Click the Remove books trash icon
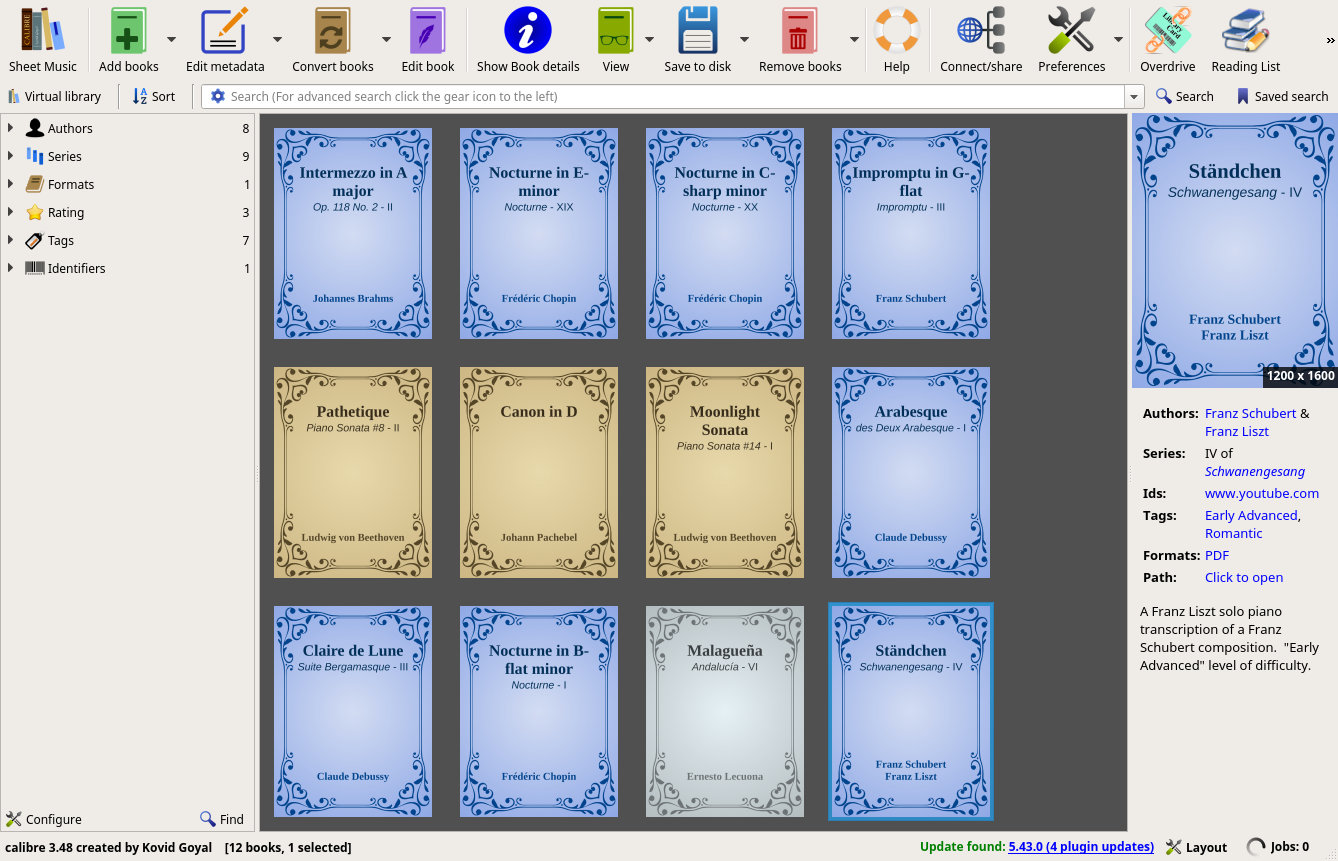The width and height of the screenshot is (1338, 861). [799, 30]
